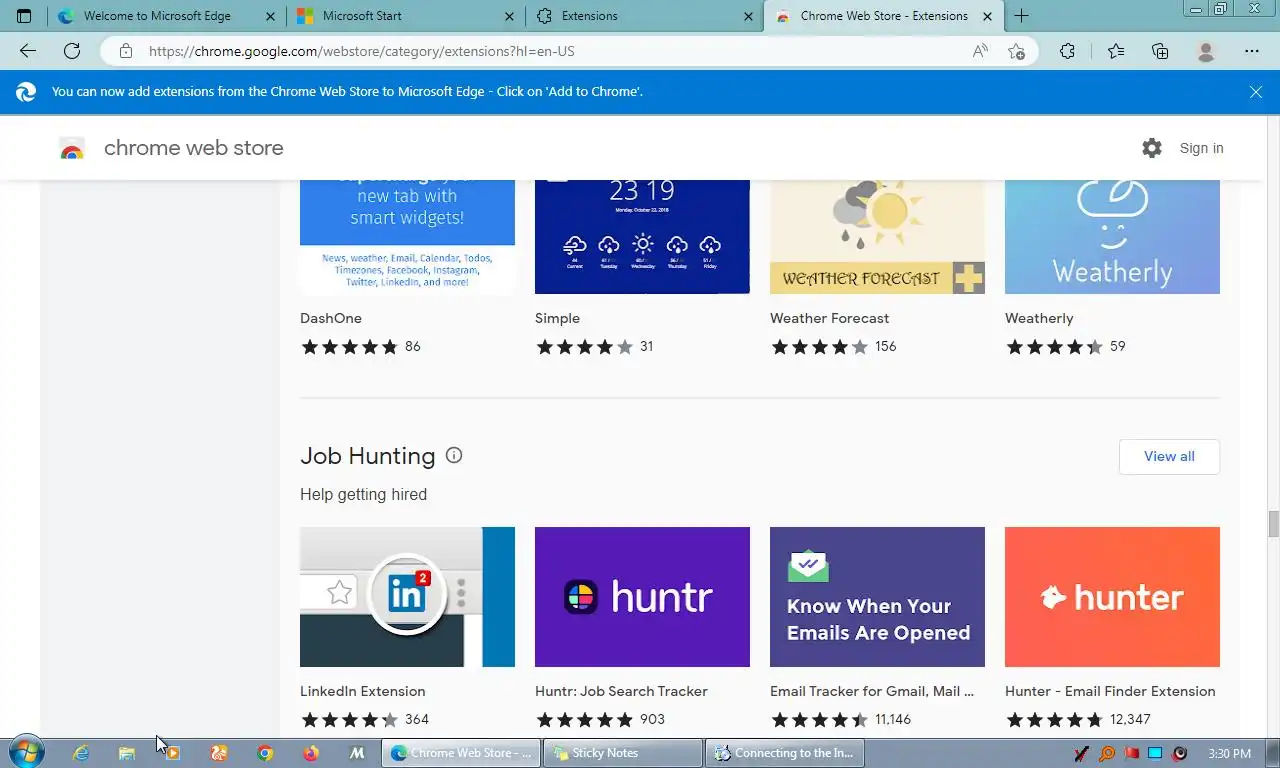Close the Extensions tab
This screenshot has width=1280, height=768.
pyautogui.click(x=748, y=16)
